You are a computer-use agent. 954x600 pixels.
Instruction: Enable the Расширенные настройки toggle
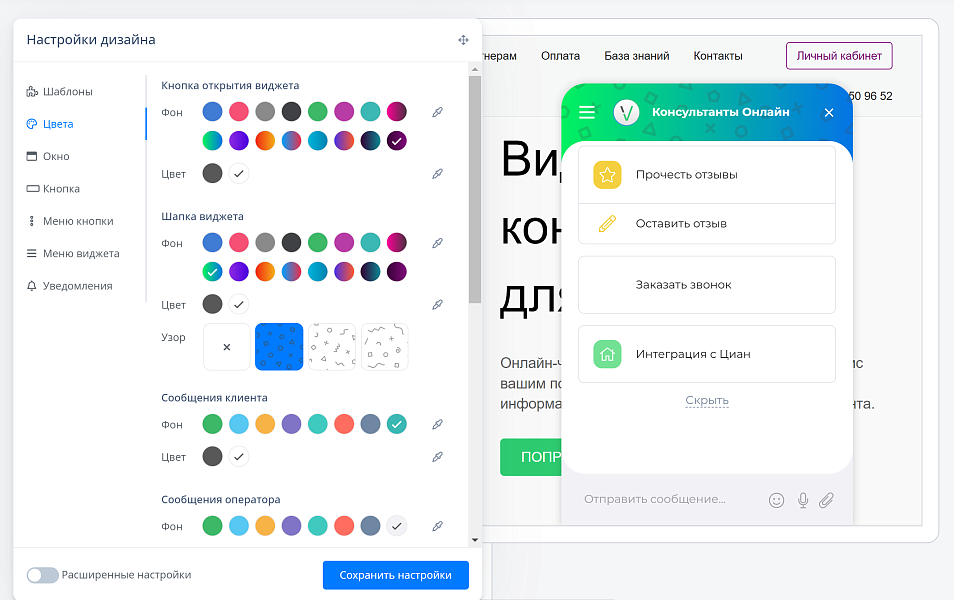coord(42,575)
